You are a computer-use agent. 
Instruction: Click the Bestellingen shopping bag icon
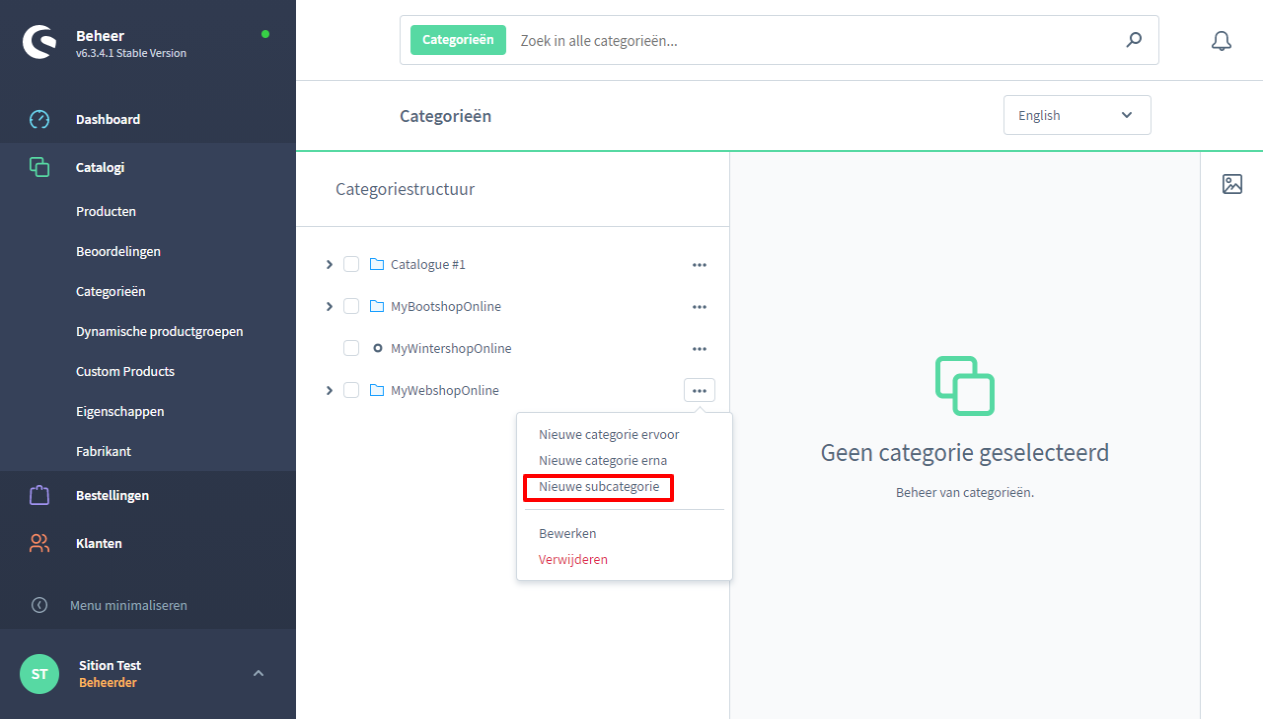click(x=39, y=495)
